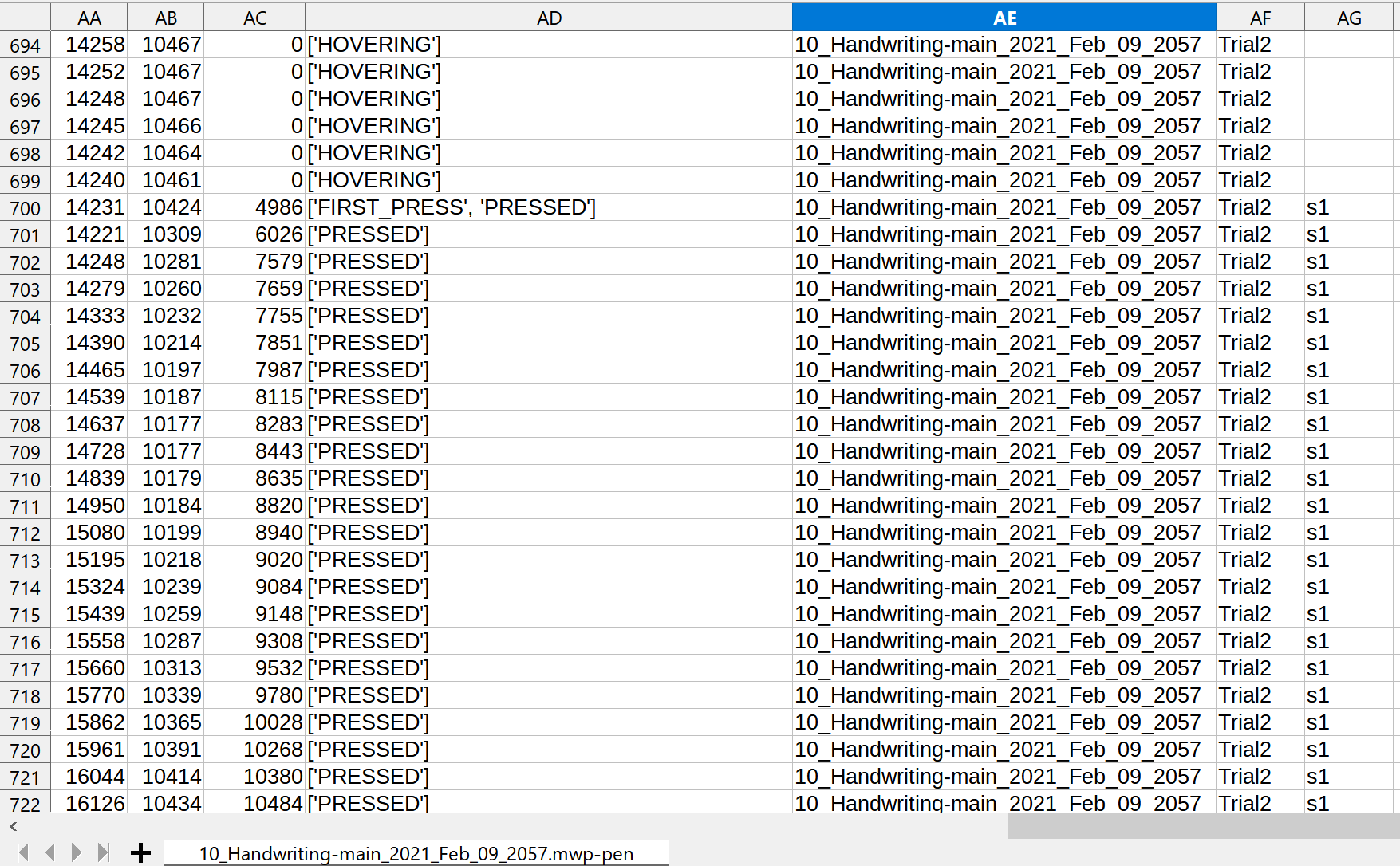This screenshot has height=866, width=1400.
Task: Select the cell showing 10028
Action: pyautogui.click(x=254, y=722)
